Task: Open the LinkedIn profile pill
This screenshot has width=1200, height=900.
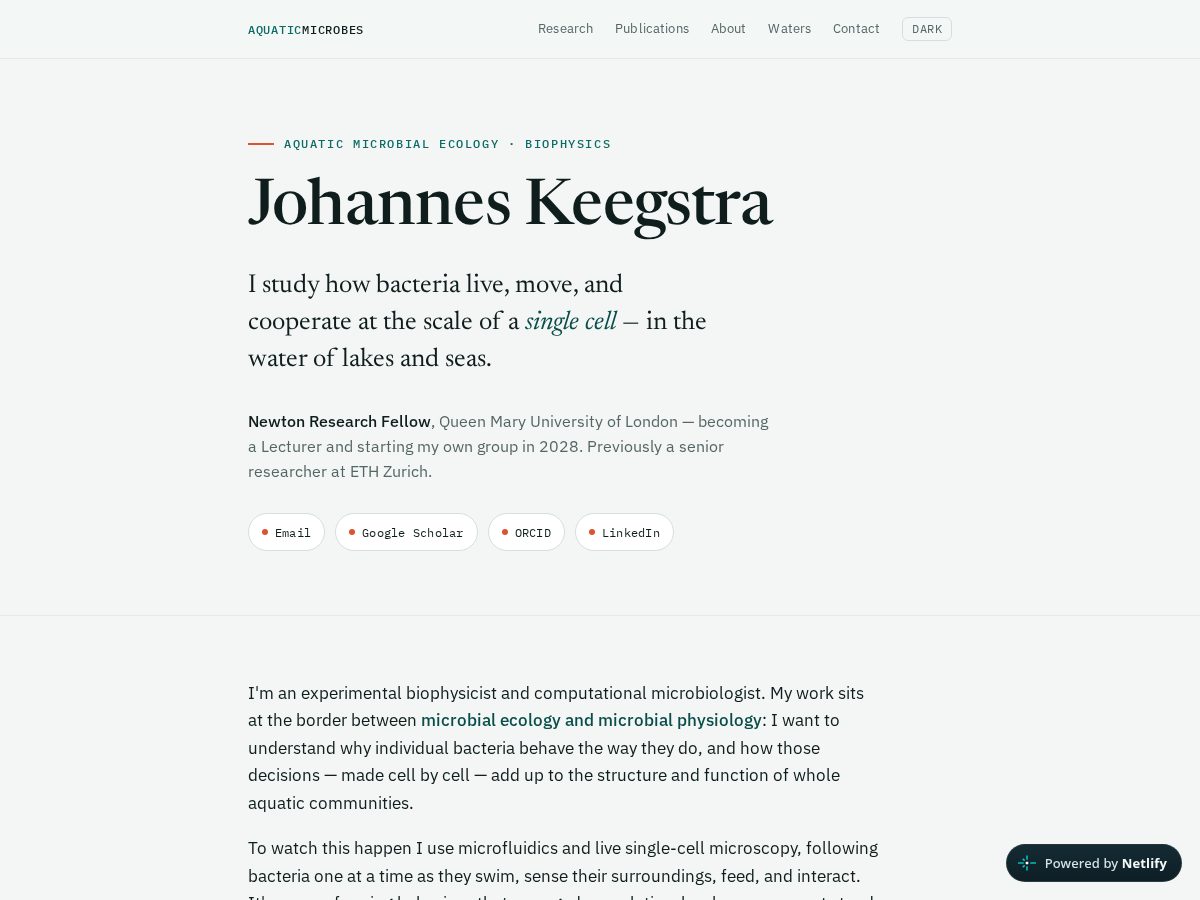Action: (x=624, y=532)
